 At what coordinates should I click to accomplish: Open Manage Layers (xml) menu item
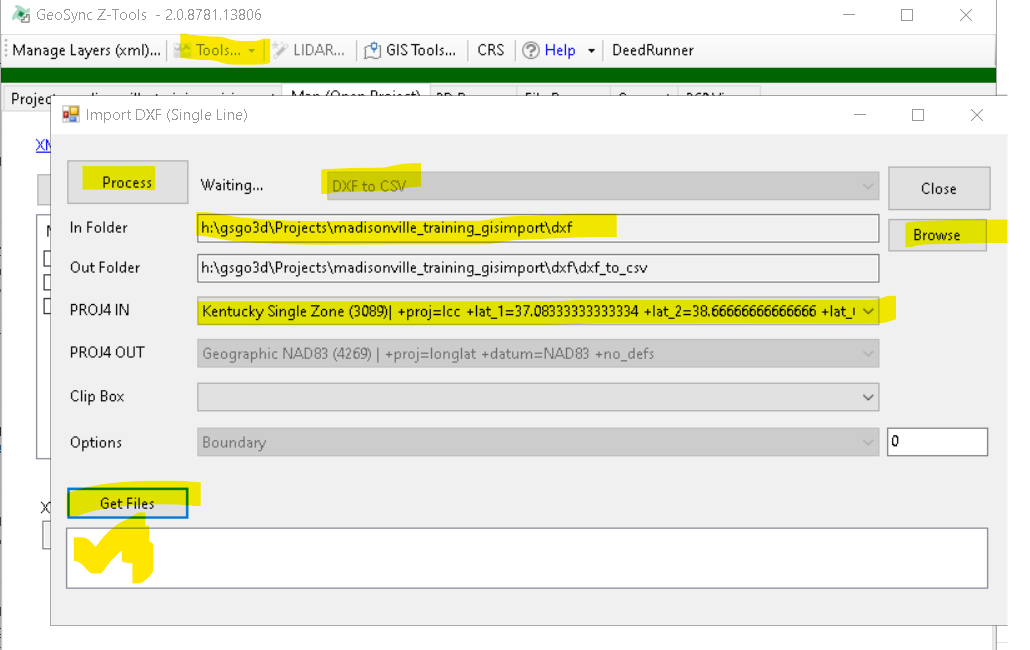point(86,50)
